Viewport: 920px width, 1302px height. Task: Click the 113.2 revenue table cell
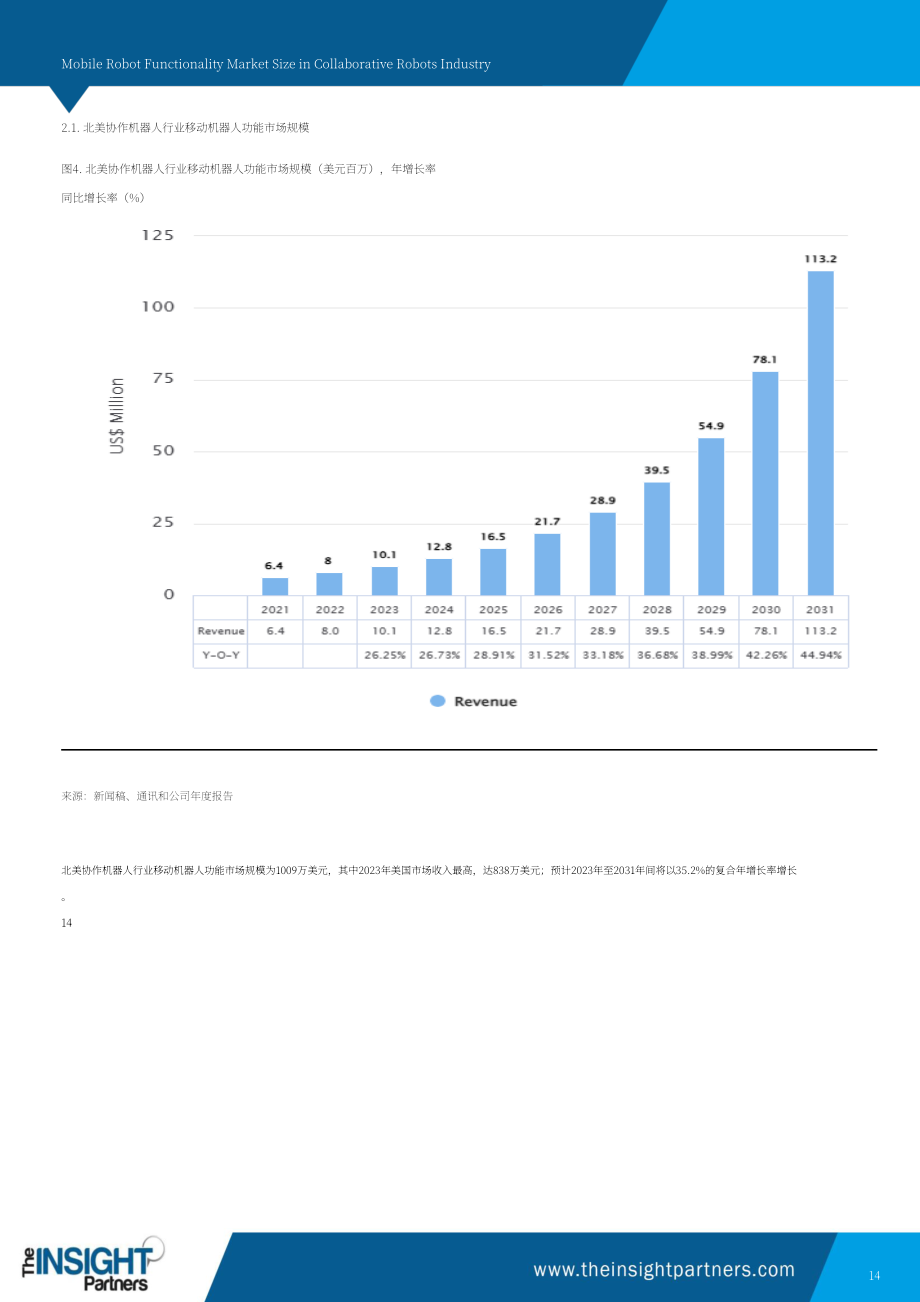click(x=821, y=632)
